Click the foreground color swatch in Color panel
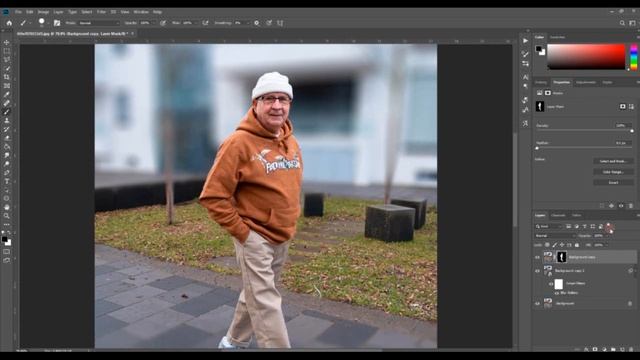Viewport: 640px width, 360px height. tap(539, 49)
